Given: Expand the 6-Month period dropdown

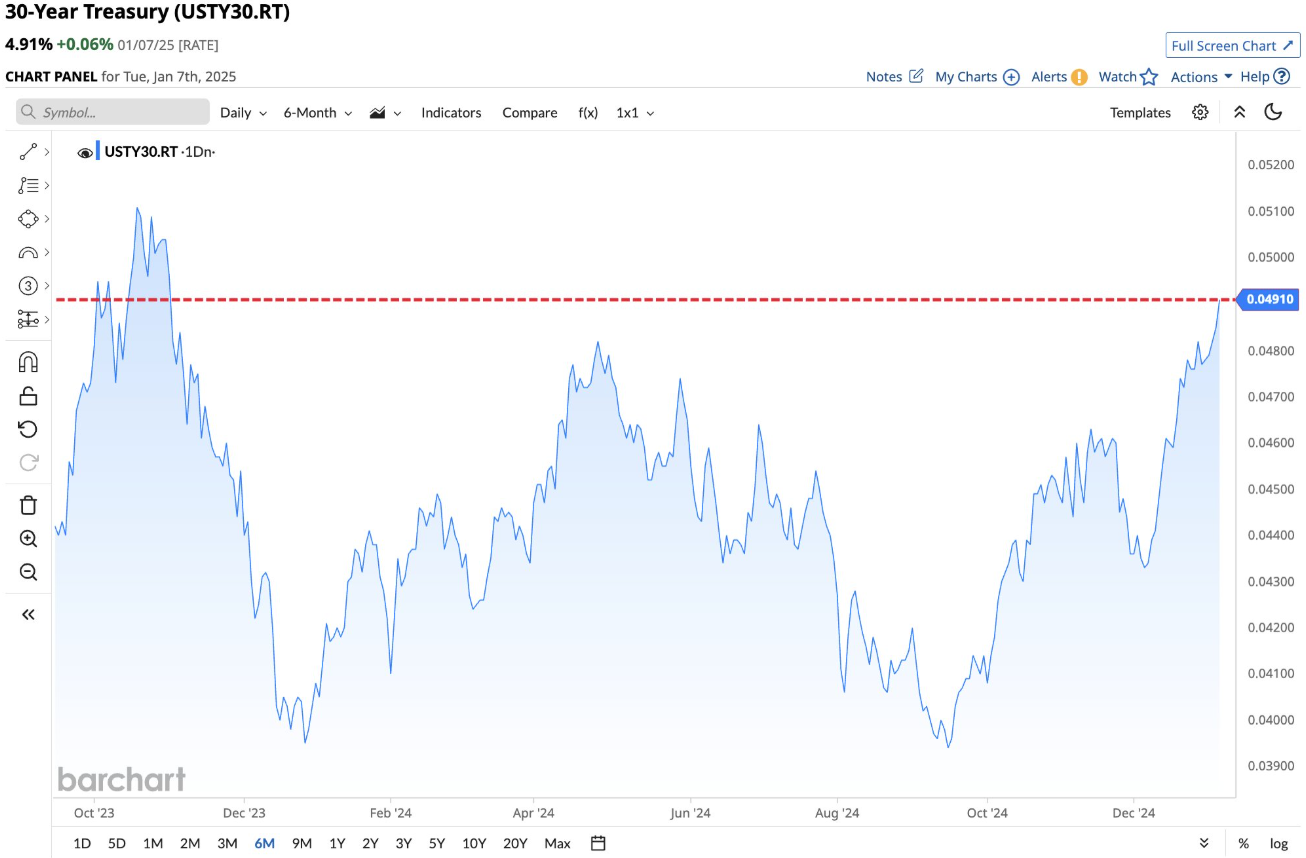Looking at the screenshot, I should pos(317,113).
